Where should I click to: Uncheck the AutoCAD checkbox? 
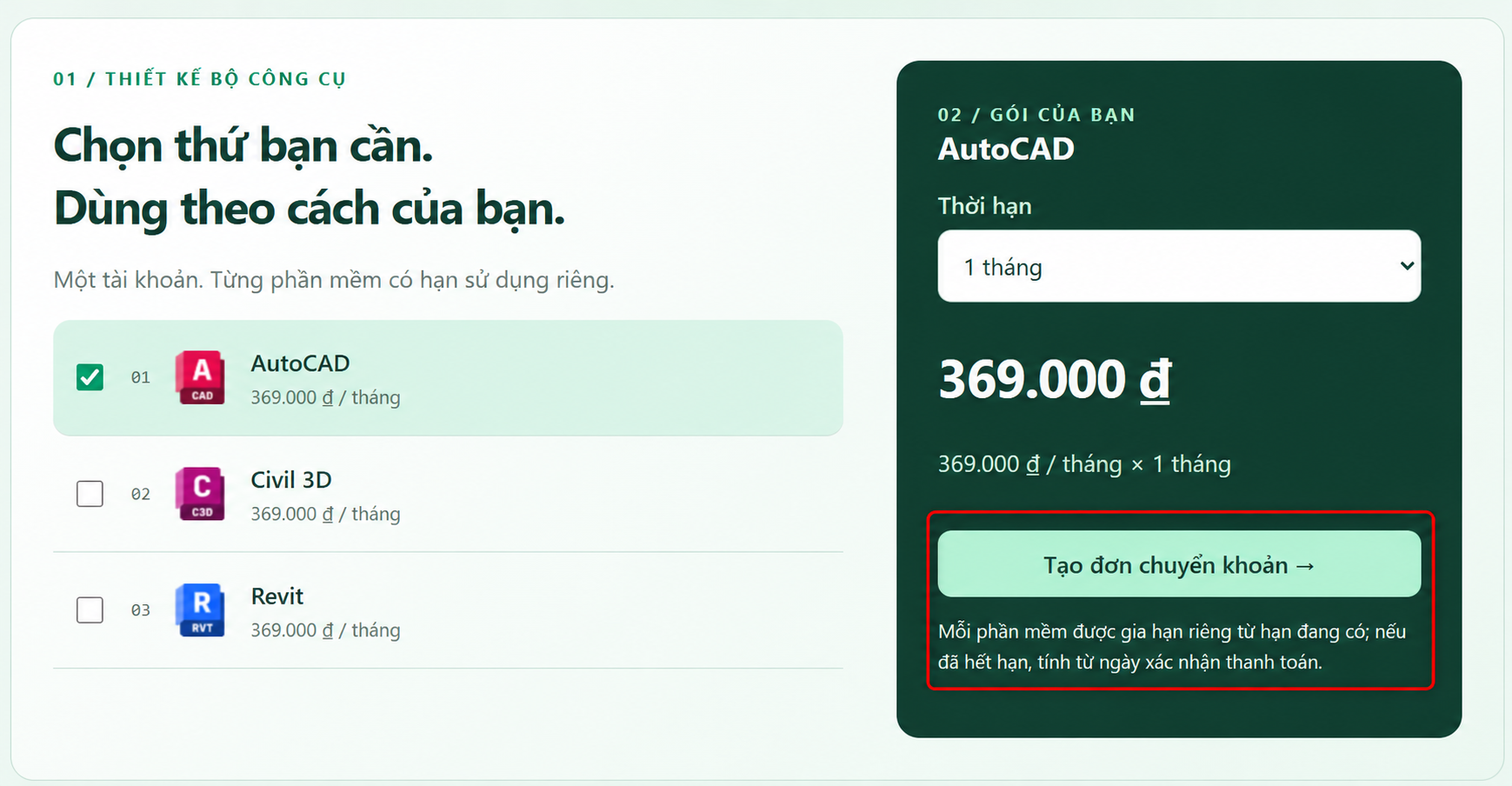point(90,377)
